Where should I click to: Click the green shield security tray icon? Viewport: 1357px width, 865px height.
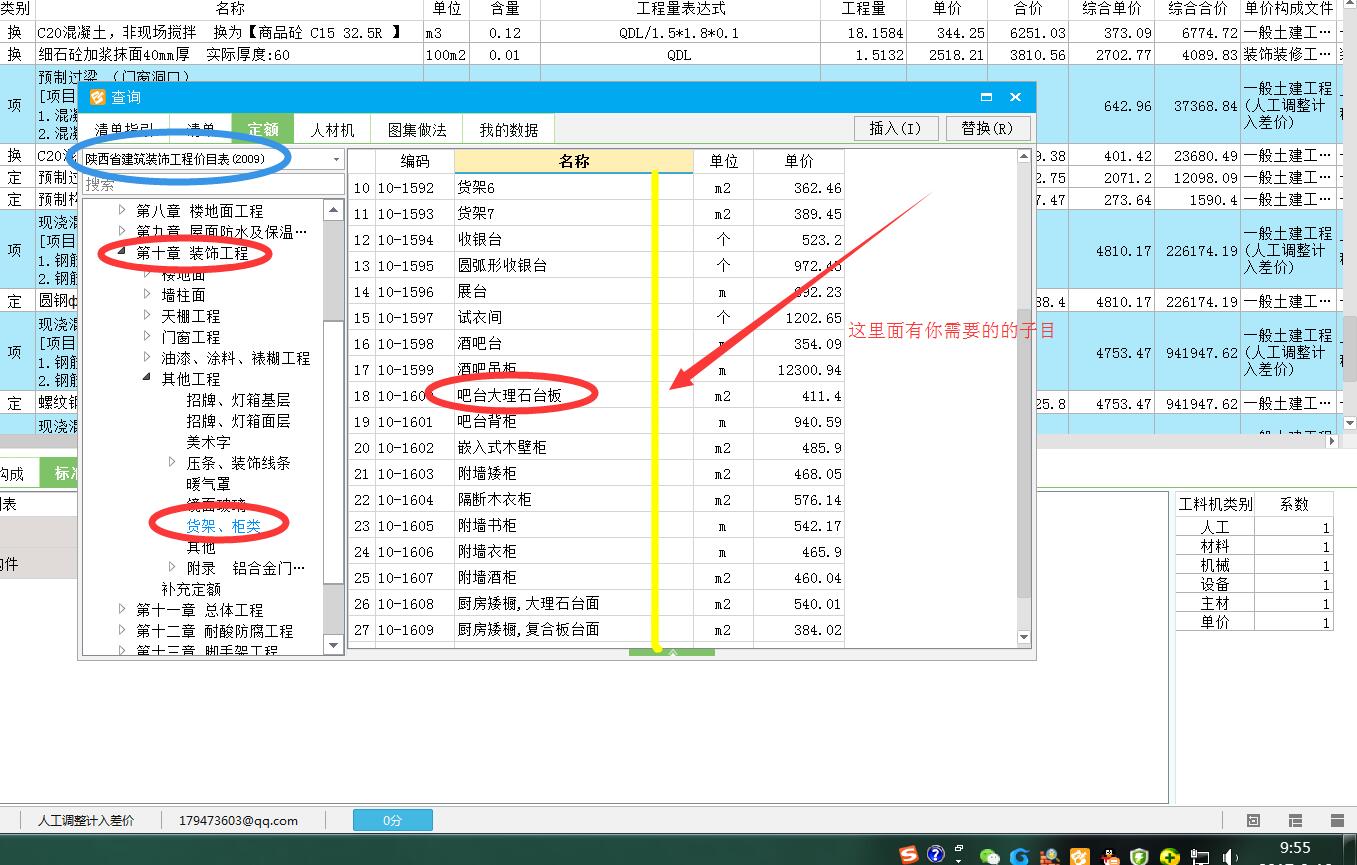pyautogui.click(x=1140, y=857)
